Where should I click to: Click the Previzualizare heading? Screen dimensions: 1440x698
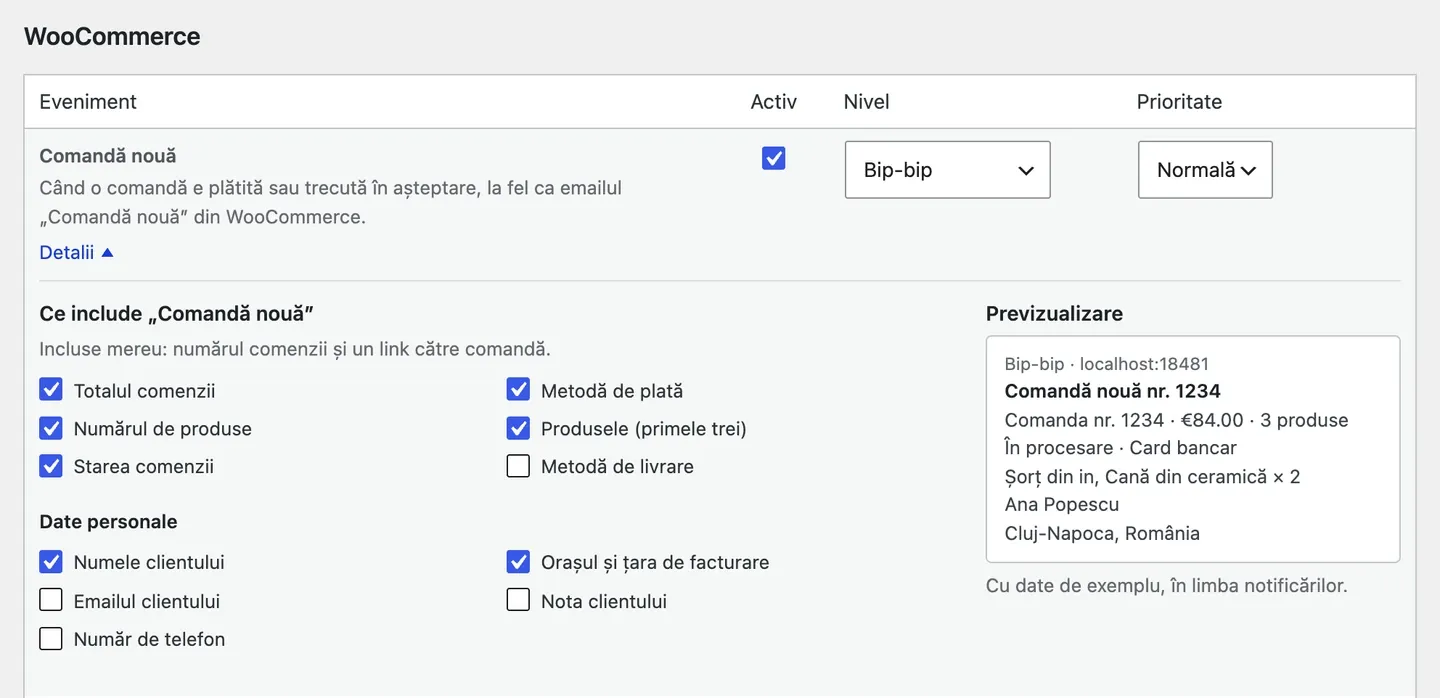pos(1054,314)
